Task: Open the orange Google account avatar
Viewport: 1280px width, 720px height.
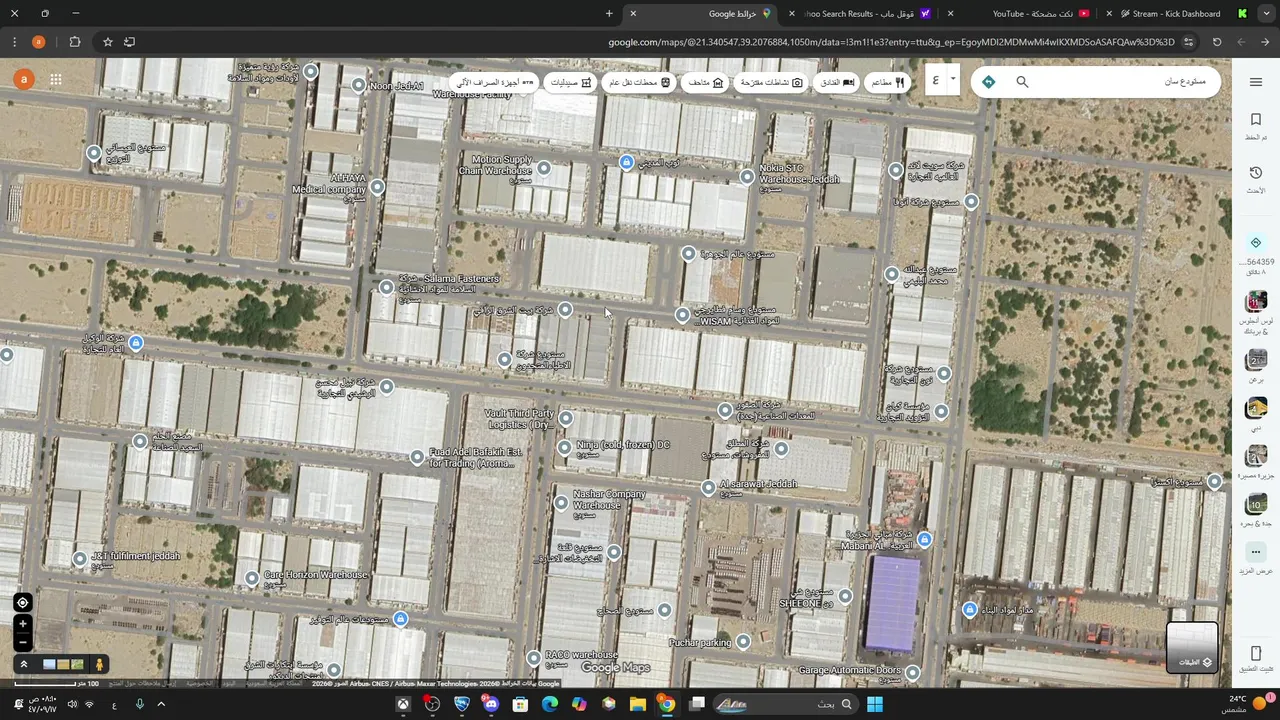Action: (22, 79)
